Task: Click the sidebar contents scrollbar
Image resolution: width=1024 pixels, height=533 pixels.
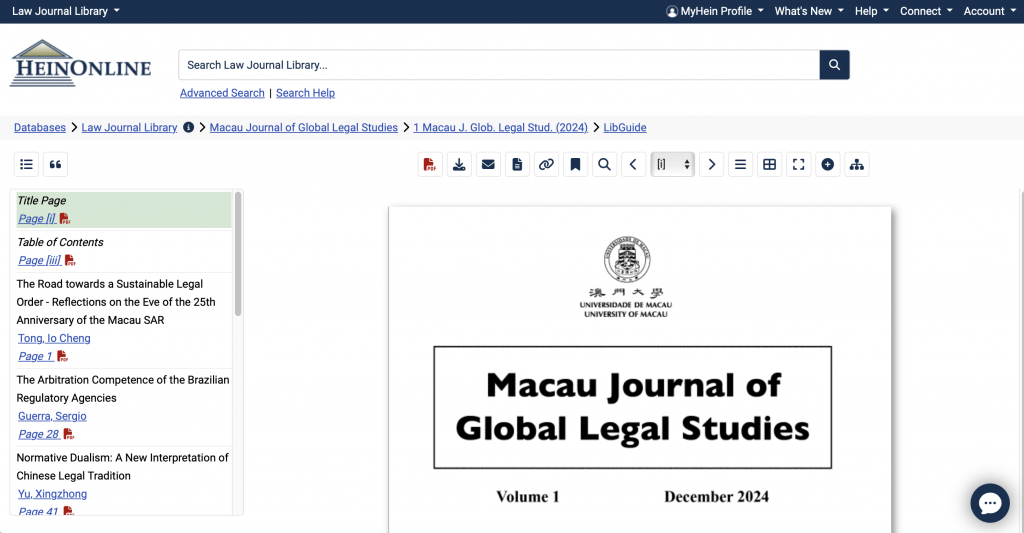Action: pos(238,254)
